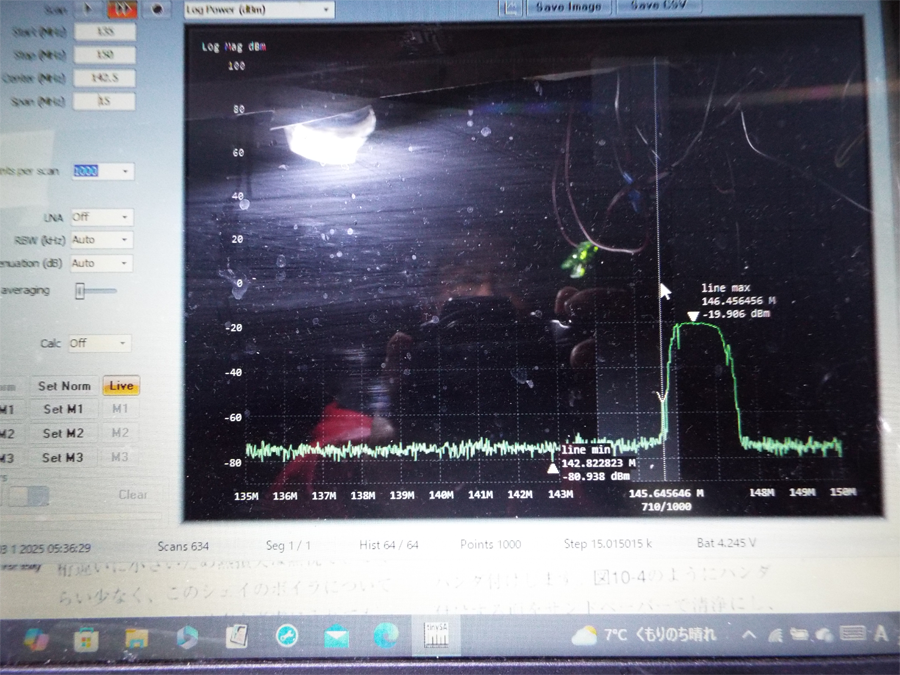Click the Save Image button
The image size is (900, 675).
point(568,7)
